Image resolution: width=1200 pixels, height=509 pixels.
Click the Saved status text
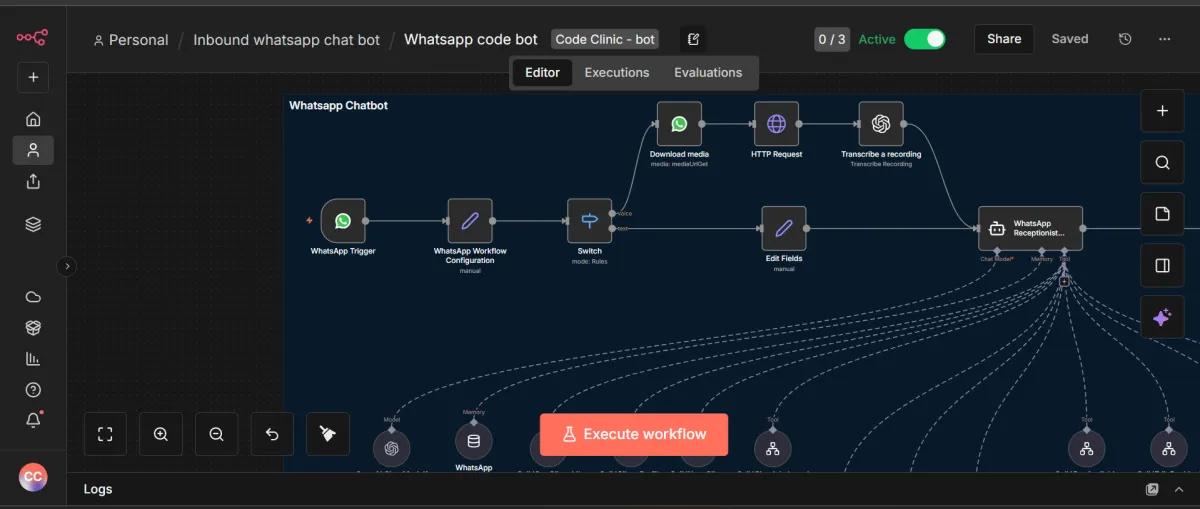click(1069, 39)
